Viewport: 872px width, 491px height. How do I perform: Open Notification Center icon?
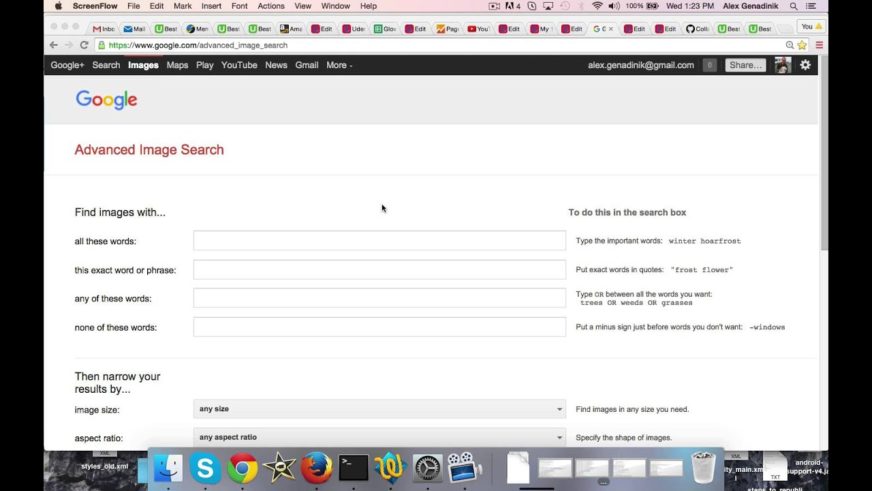811,6
